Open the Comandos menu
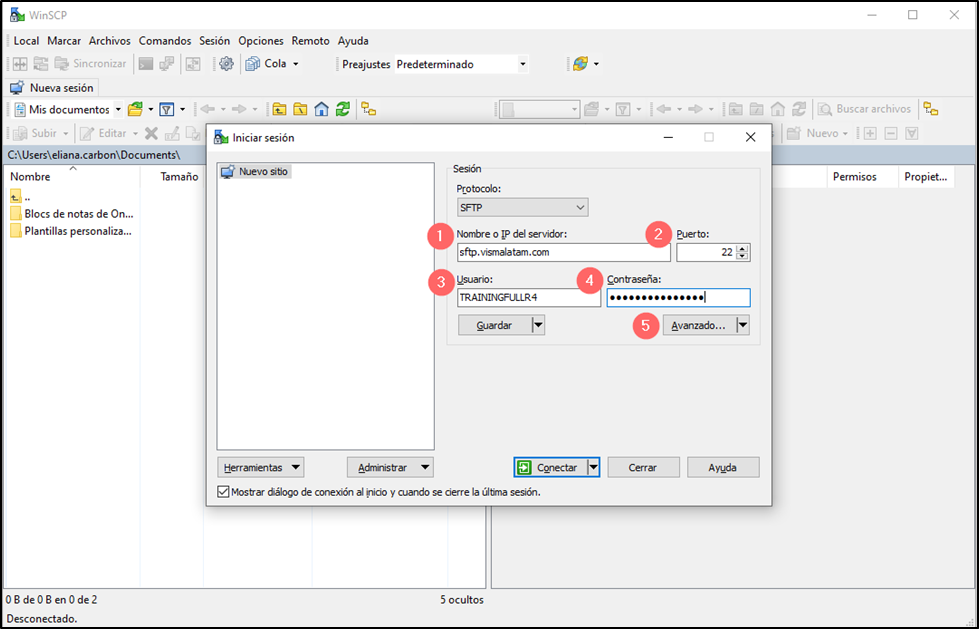 coord(165,41)
